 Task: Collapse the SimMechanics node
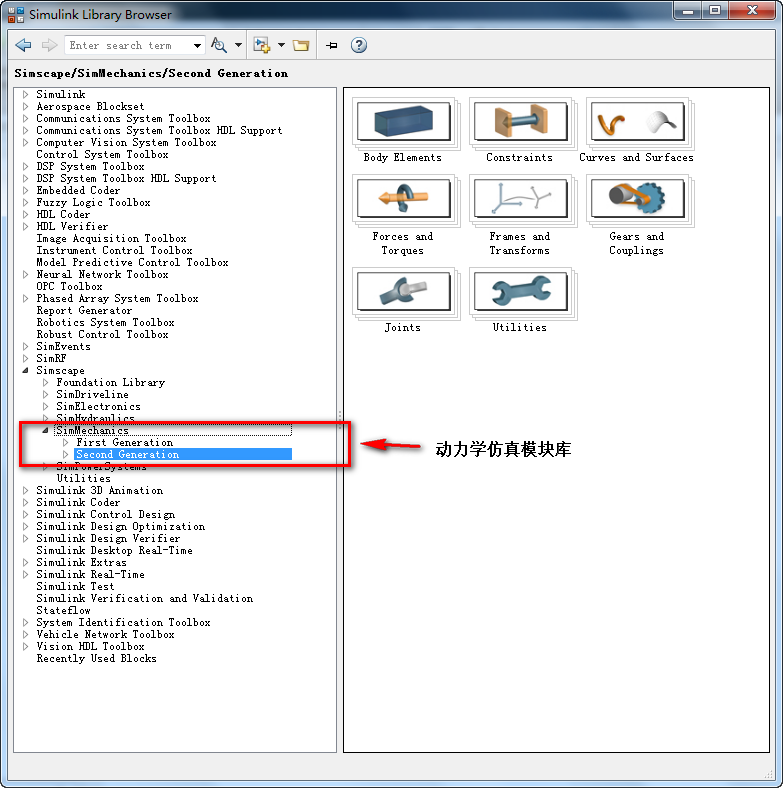point(45,430)
